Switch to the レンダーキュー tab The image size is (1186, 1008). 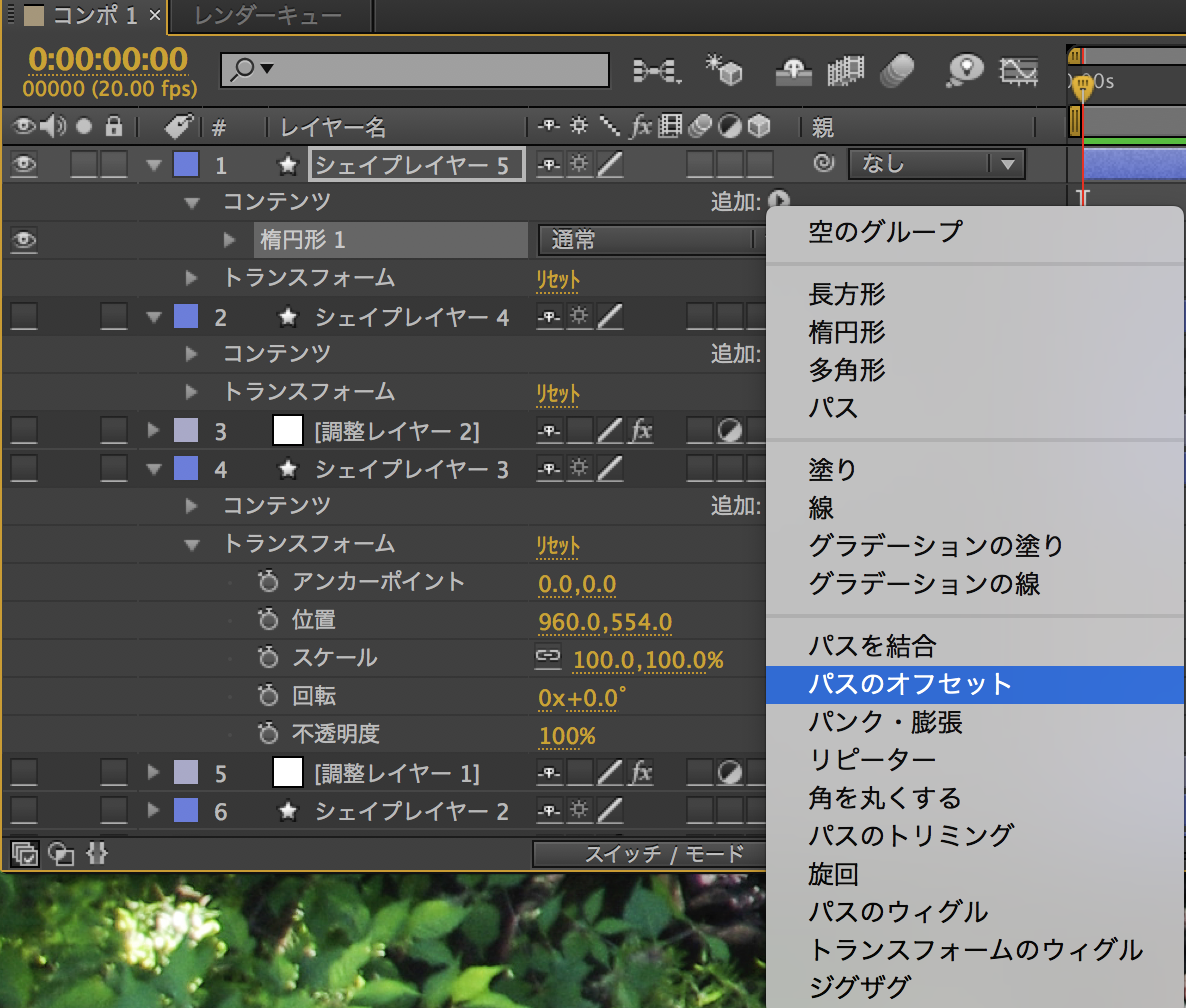point(269,16)
